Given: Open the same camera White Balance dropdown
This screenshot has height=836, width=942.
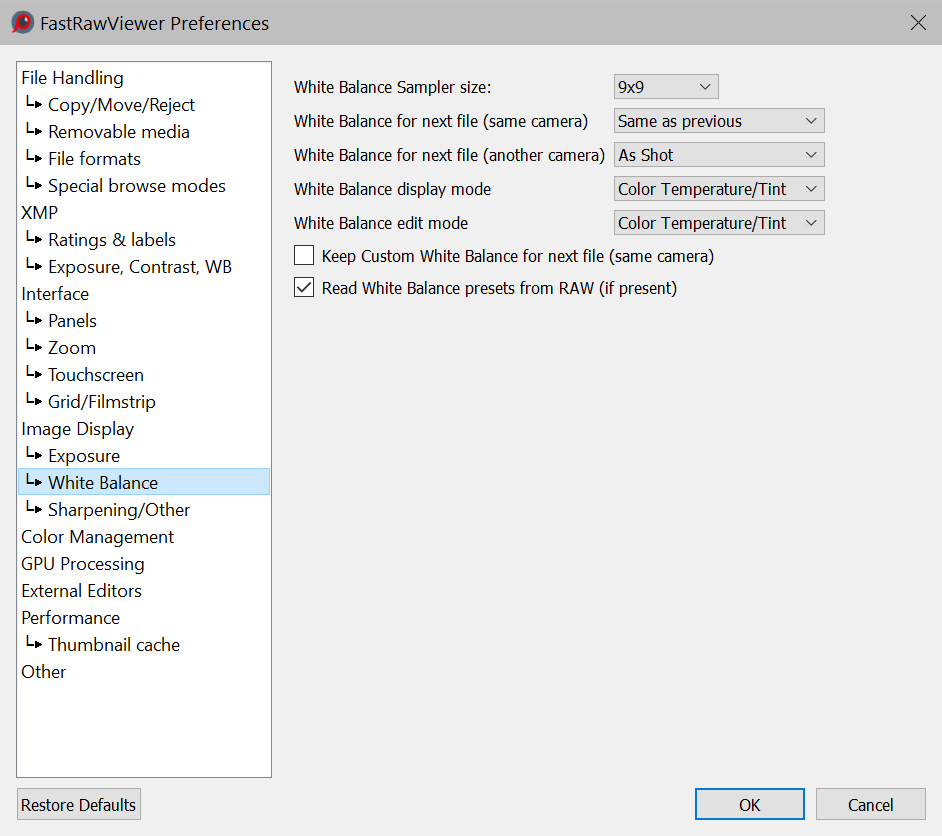Looking at the screenshot, I should click(718, 121).
